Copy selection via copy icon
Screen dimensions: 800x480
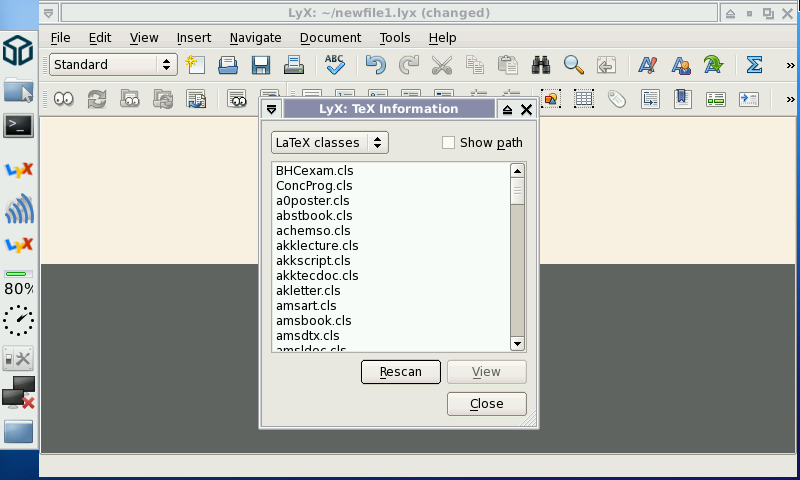pos(474,65)
